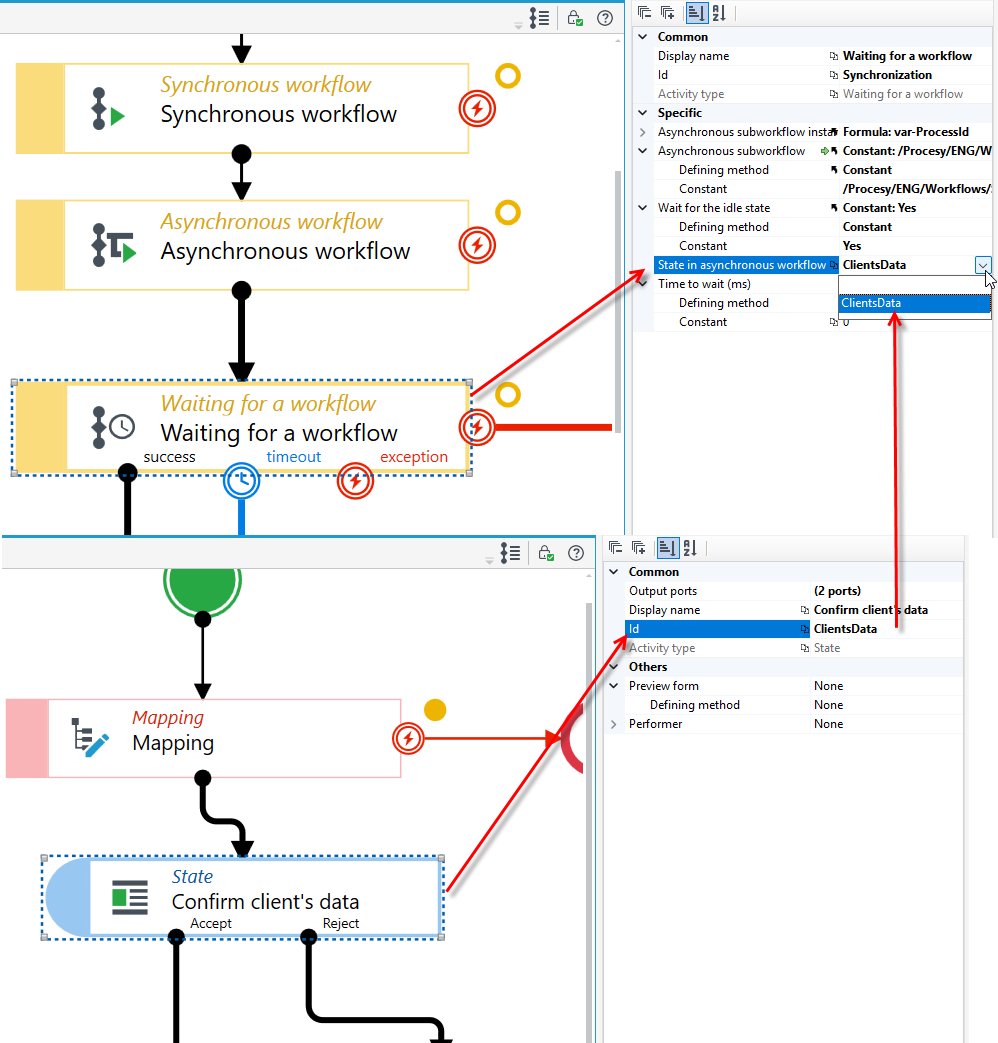Click the error port on the Synchronous workflow activity

477,108
